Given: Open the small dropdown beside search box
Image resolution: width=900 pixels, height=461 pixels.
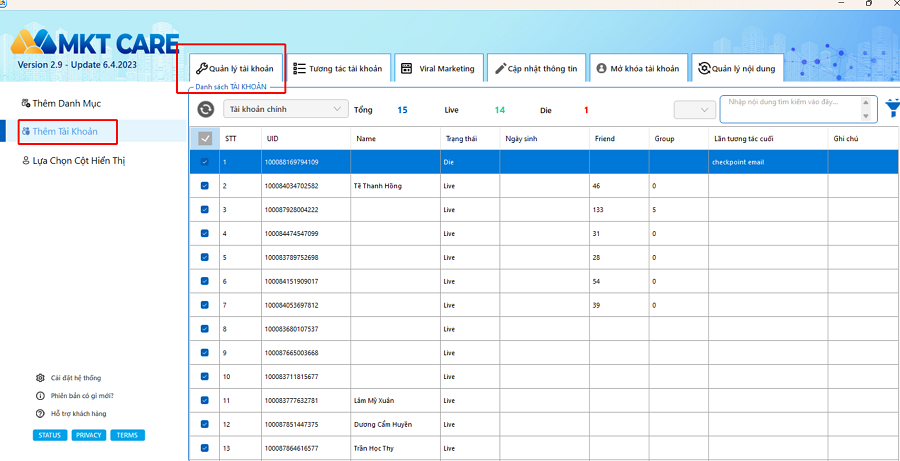Looking at the screenshot, I should tap(695, 110).
